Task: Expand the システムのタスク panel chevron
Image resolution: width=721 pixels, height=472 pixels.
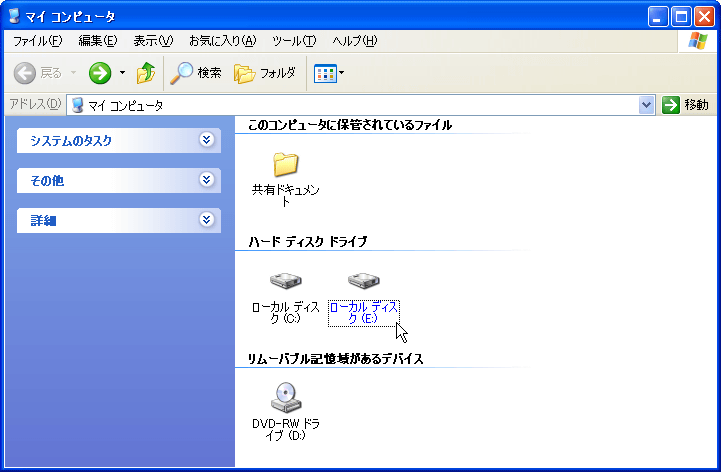Action: click(x=206, y=140)
